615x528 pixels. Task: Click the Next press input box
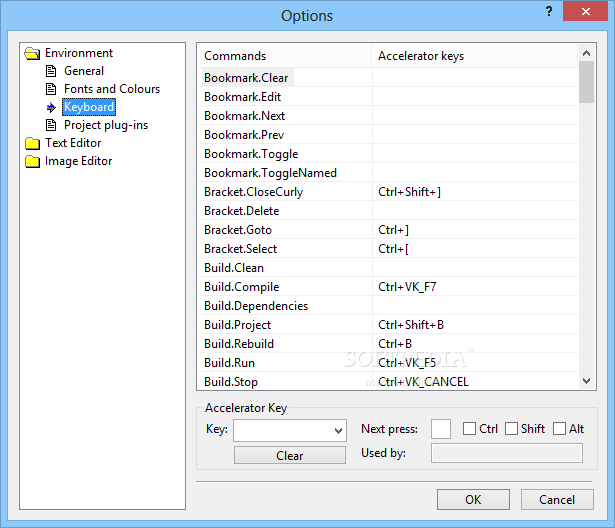pyautogui.click(x=441, y=429)
